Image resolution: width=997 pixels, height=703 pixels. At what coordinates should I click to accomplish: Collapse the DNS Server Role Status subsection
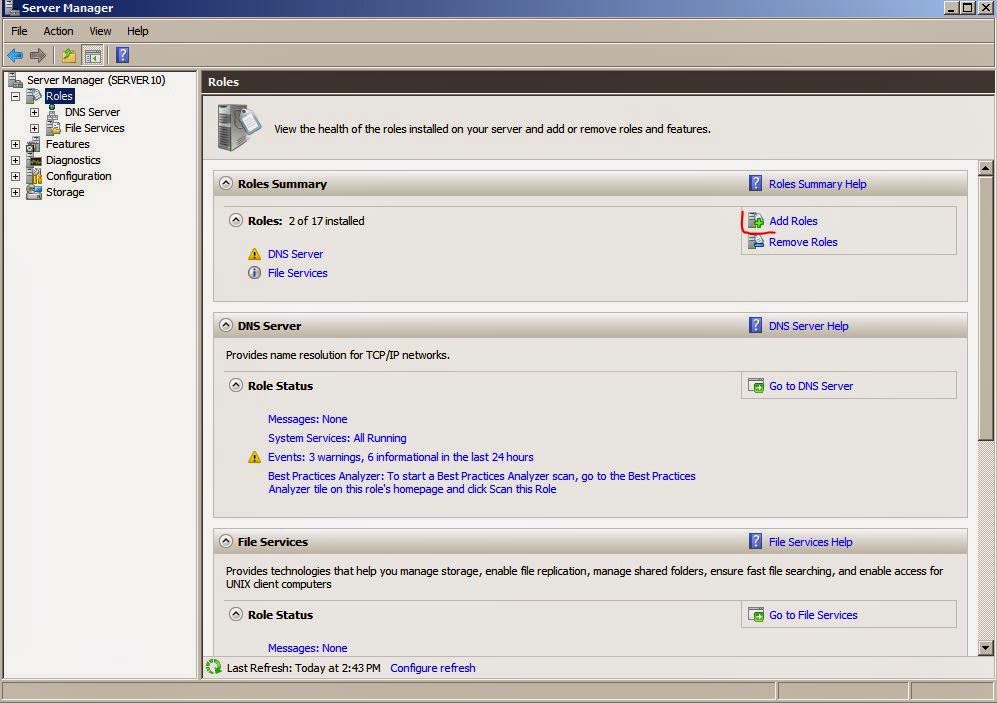(x=236, y=385)
